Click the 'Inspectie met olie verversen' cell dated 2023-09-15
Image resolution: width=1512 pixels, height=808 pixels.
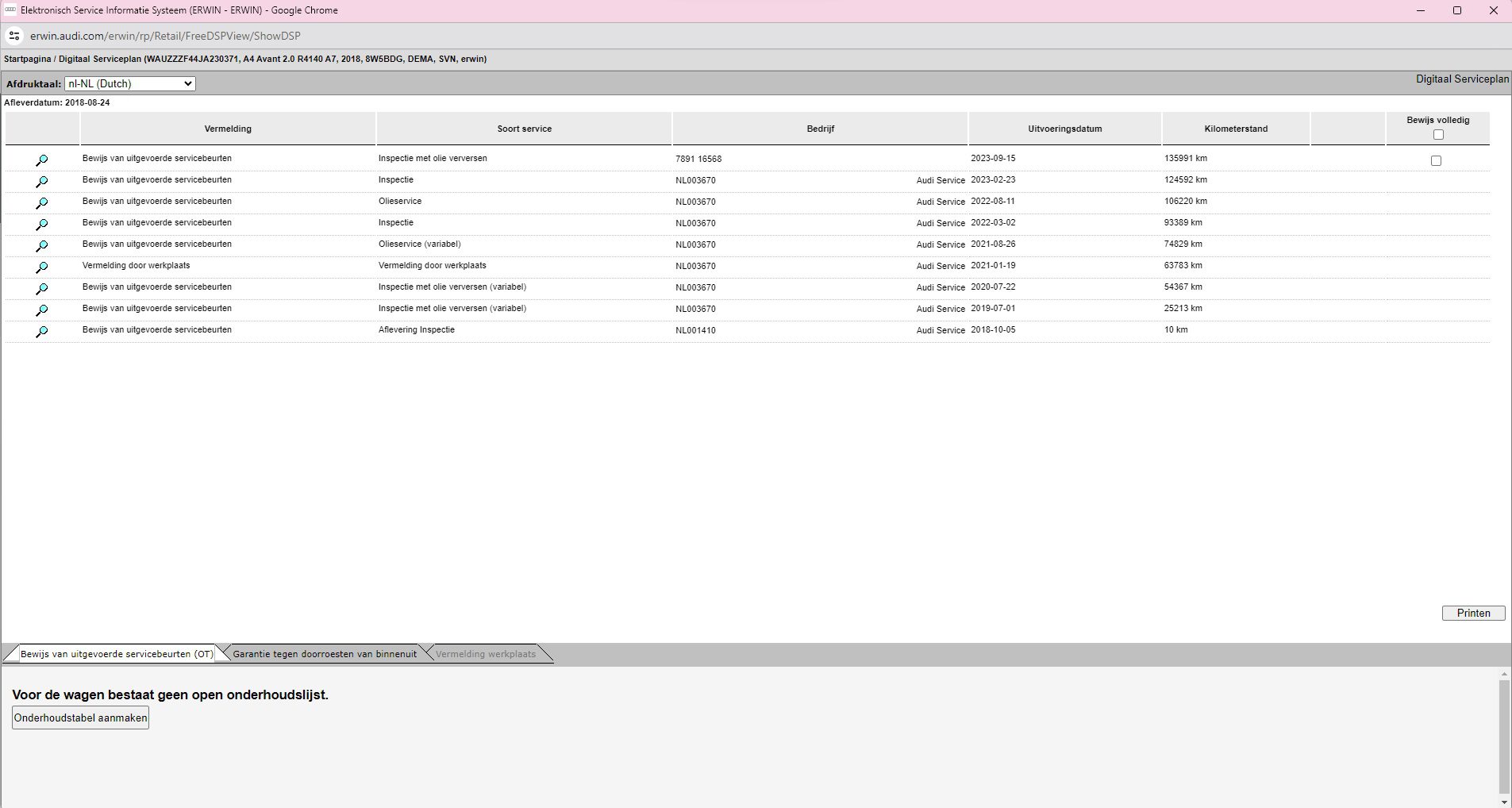click(x=433, y=158)
